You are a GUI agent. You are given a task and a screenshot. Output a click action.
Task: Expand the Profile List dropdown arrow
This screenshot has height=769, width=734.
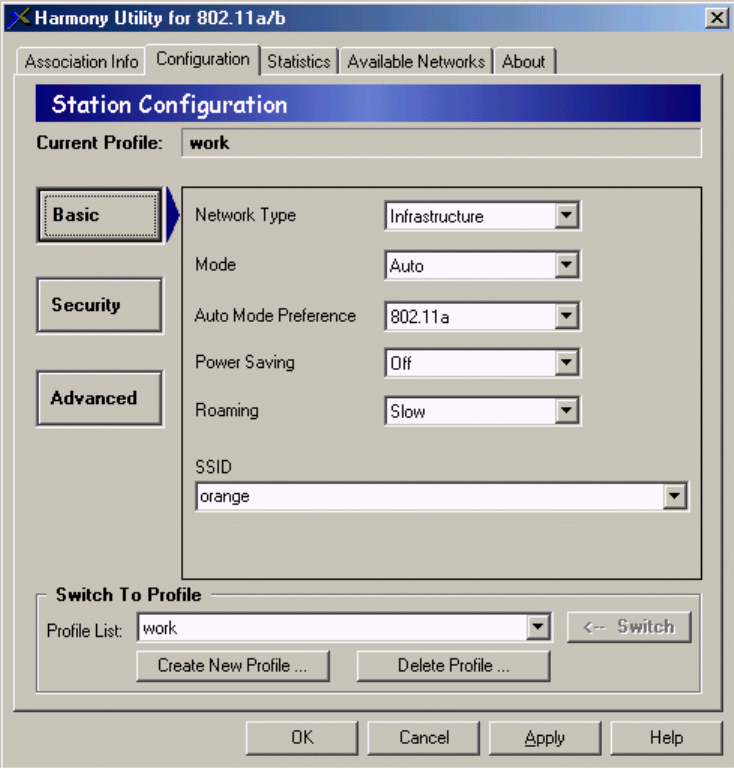tap(538, 627)
